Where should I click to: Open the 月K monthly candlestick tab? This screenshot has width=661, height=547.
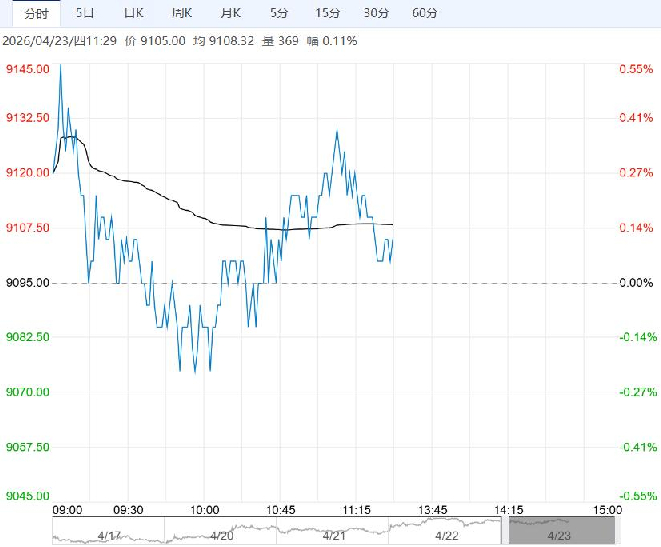230,13
